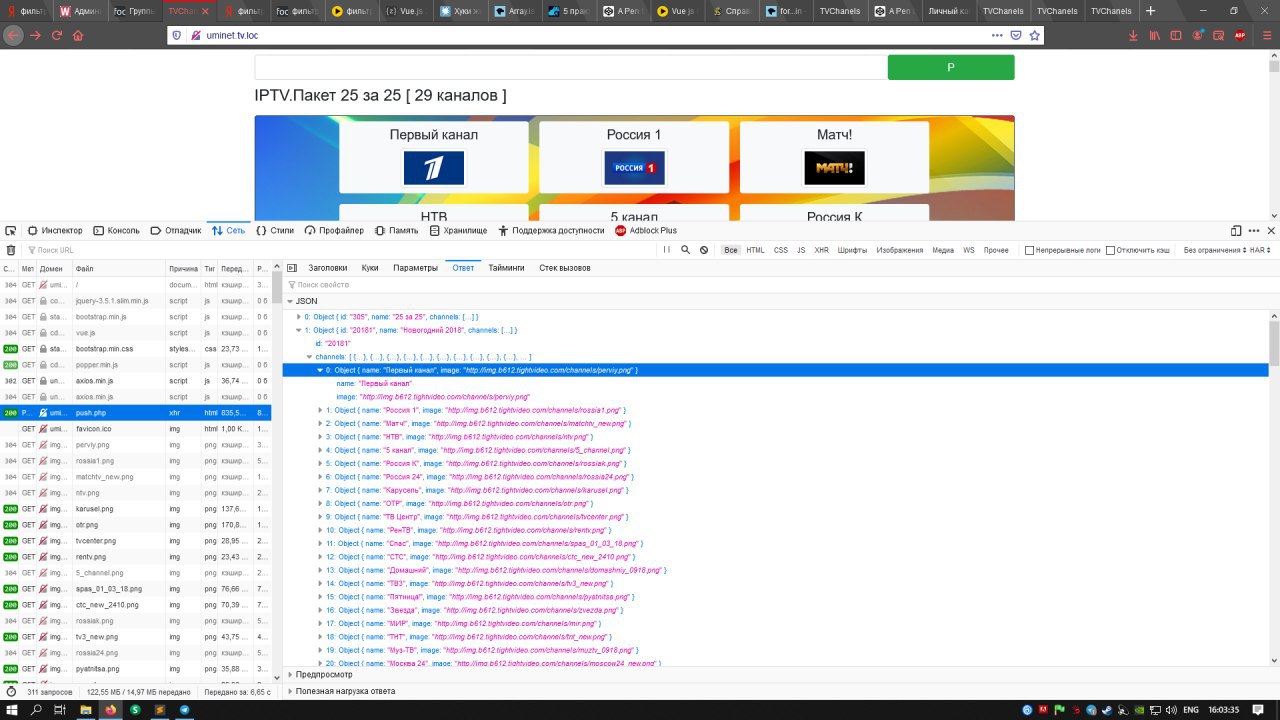The width and height of the screenshot is (1280, 720).
Task: Open Adblock Plus toolbar extension icon
Action: (x=1240, y=35)
